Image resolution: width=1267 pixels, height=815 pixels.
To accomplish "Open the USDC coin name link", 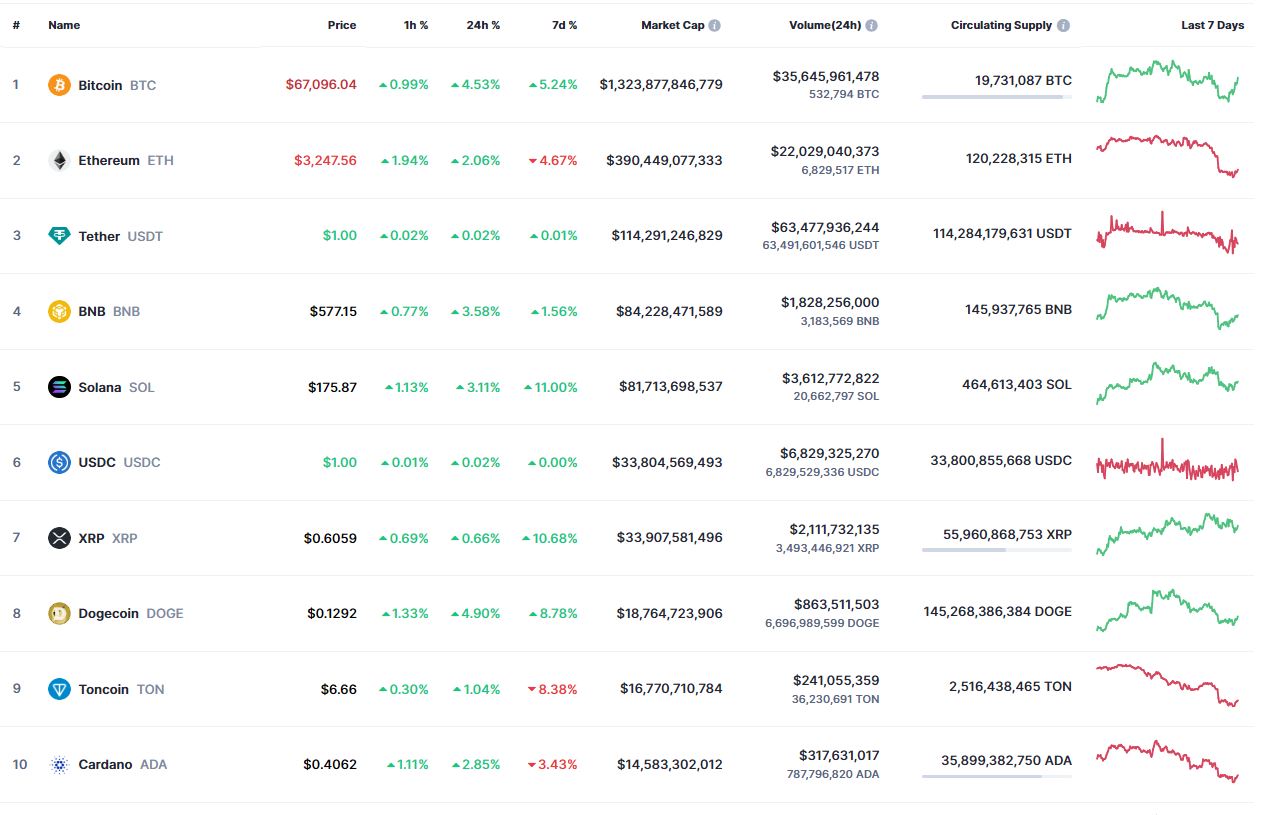I will [97, 462].
